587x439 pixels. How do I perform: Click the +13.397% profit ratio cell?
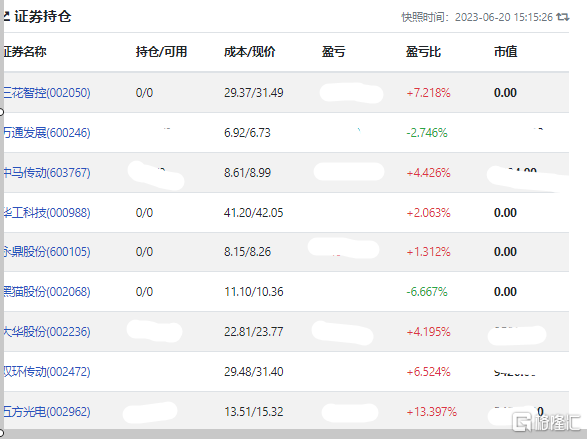(432, 412)
